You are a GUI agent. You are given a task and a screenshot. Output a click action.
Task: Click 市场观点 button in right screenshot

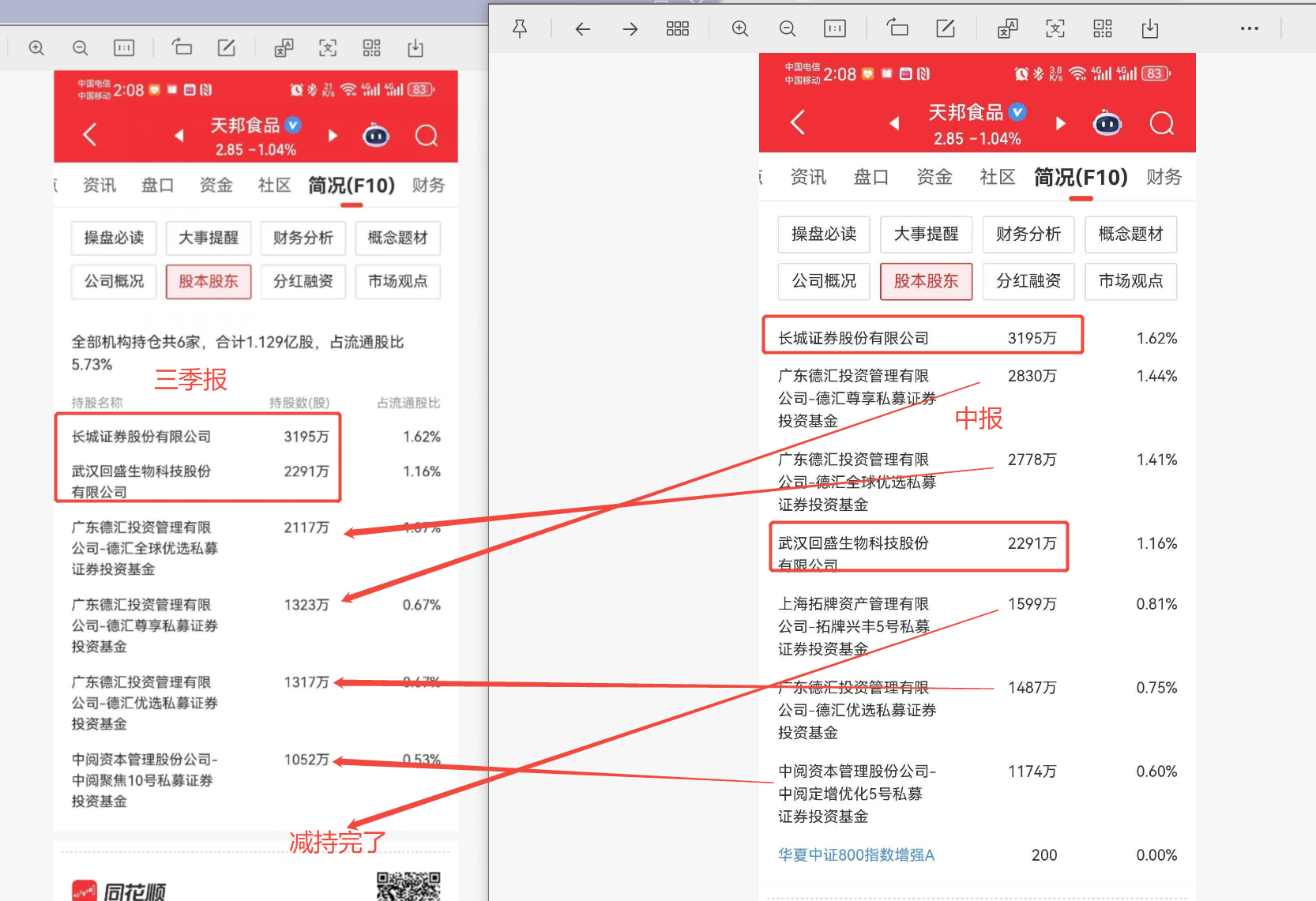click(x=1131, y=281)
